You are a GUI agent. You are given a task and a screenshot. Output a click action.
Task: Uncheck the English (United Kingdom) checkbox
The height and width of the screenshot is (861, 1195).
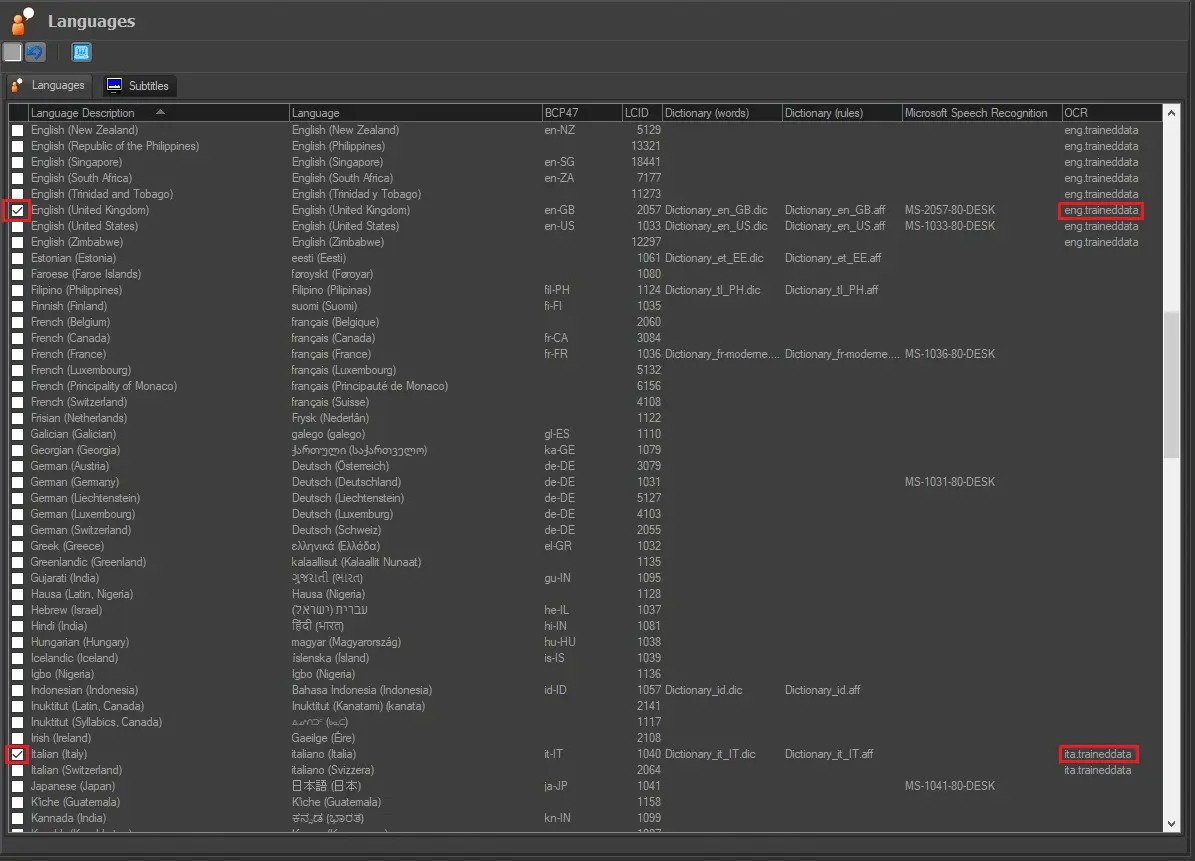(x=18, y=211)
